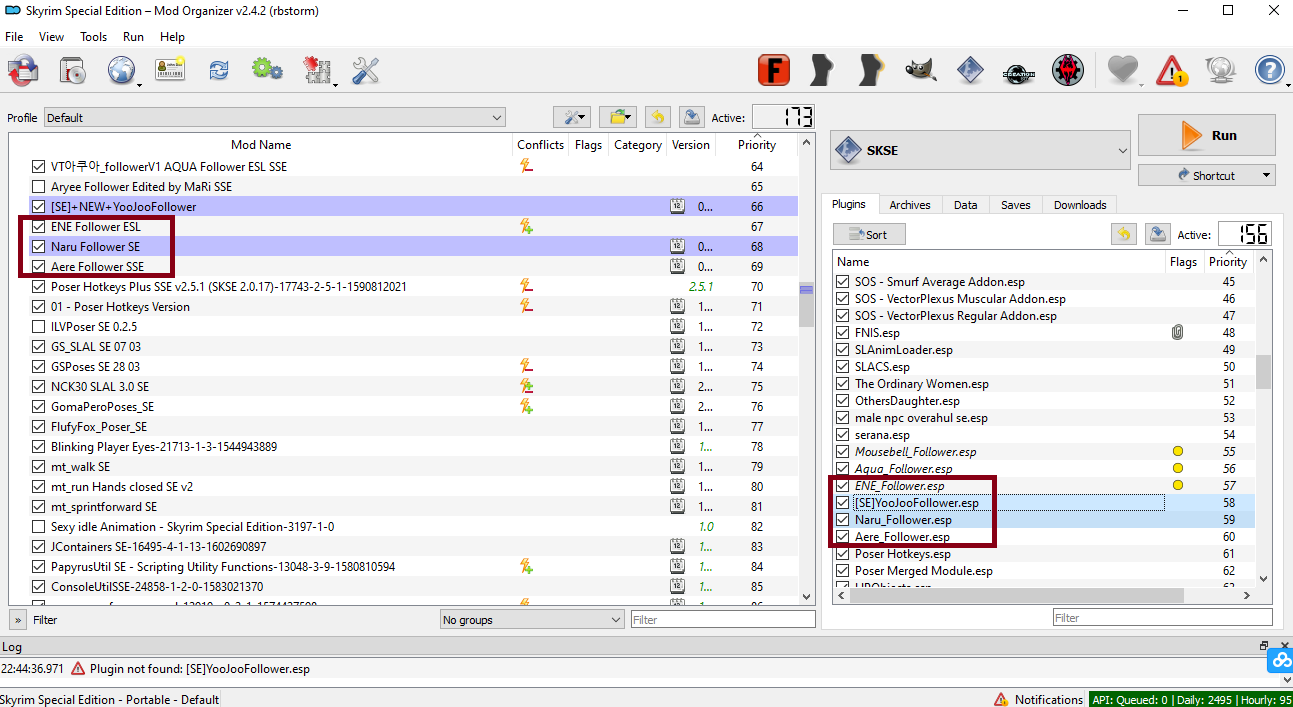The image size is (1293, 707).
Task: Click the Refresh icon in the toolbar
Action: (x=218, y=70)
